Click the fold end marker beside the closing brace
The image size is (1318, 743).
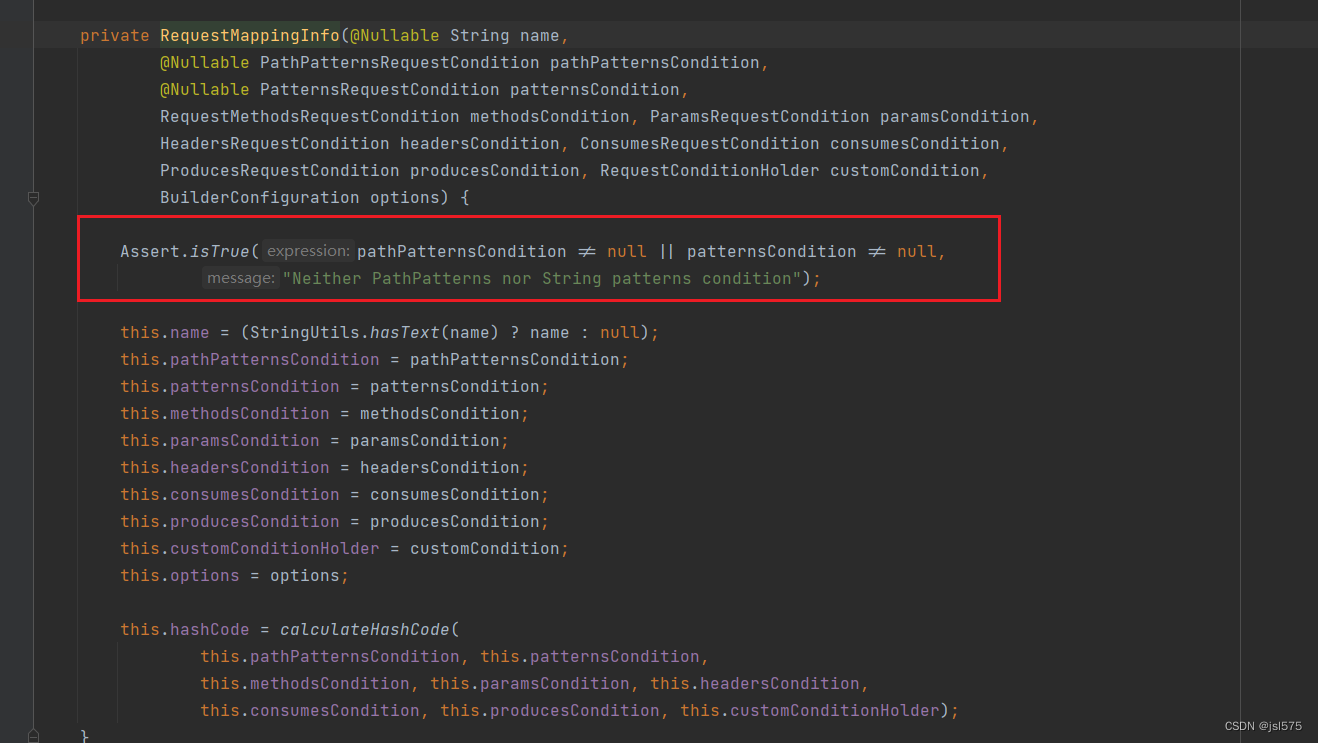pyautogui.click(x=33, y=736)
